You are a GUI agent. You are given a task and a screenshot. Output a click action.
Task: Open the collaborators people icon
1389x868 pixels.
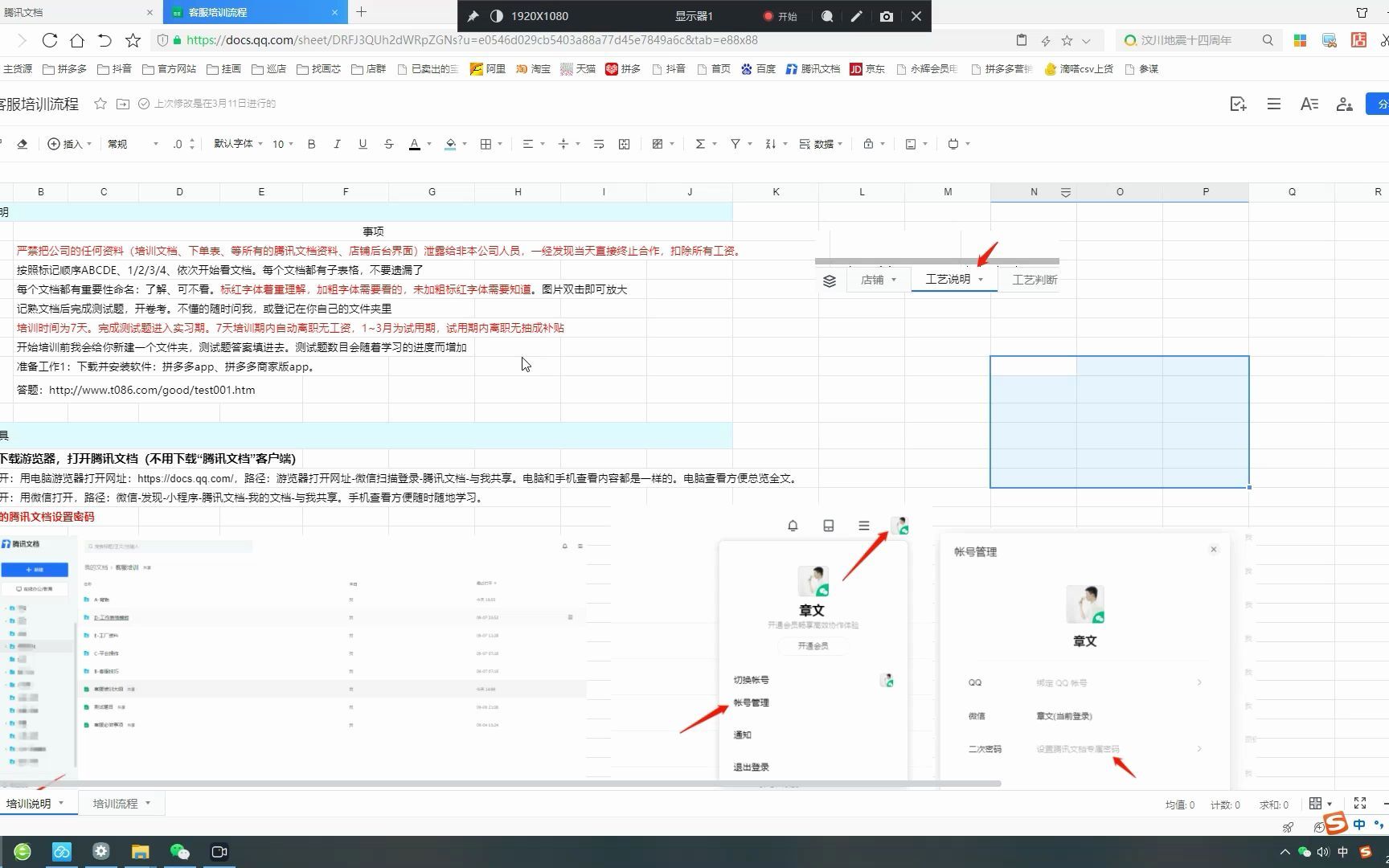click(x=1345, y=104)
